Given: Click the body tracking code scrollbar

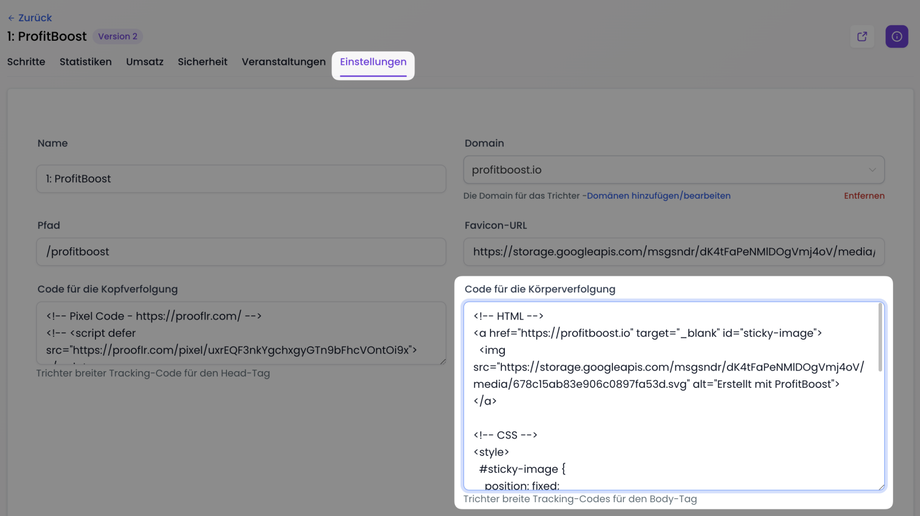Looking at the screenshot, I should 880,340.
